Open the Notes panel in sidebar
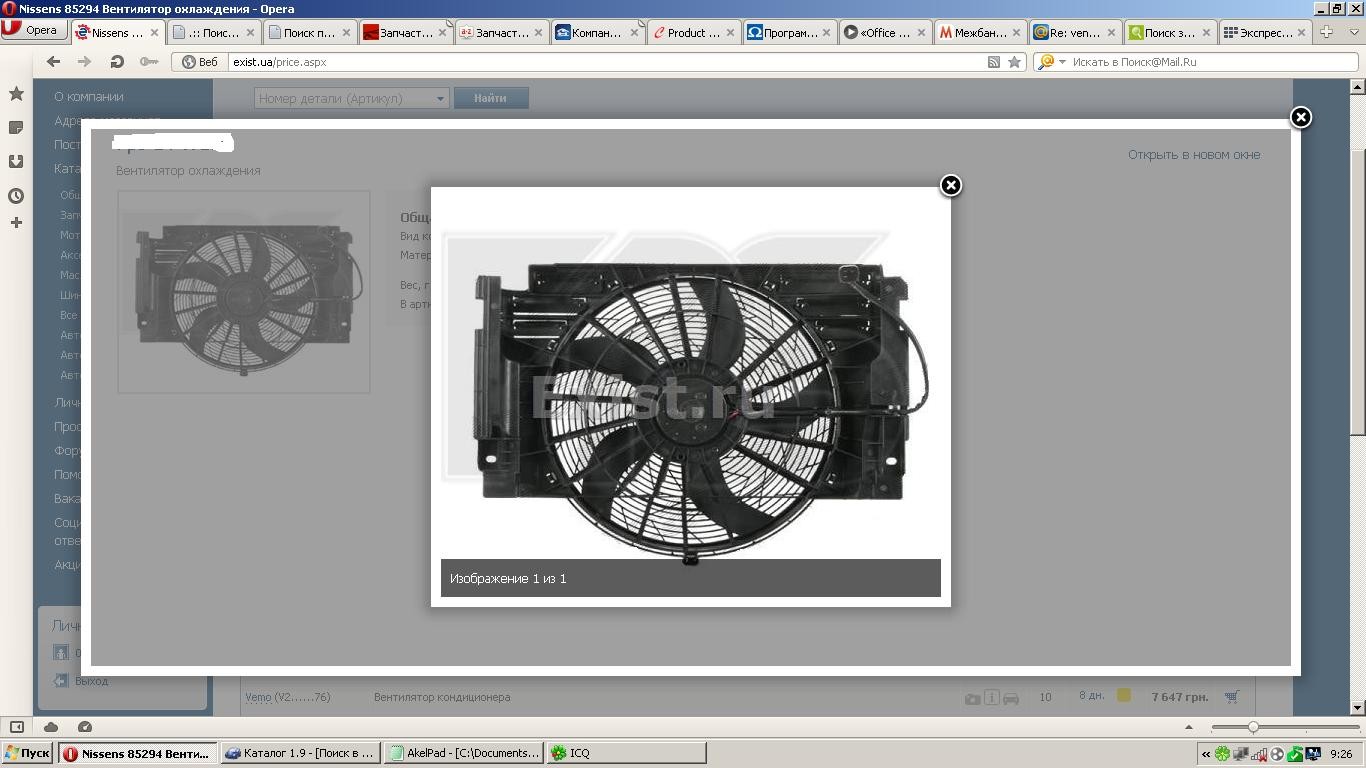The image size is (1366, 768). click(16, 128)
